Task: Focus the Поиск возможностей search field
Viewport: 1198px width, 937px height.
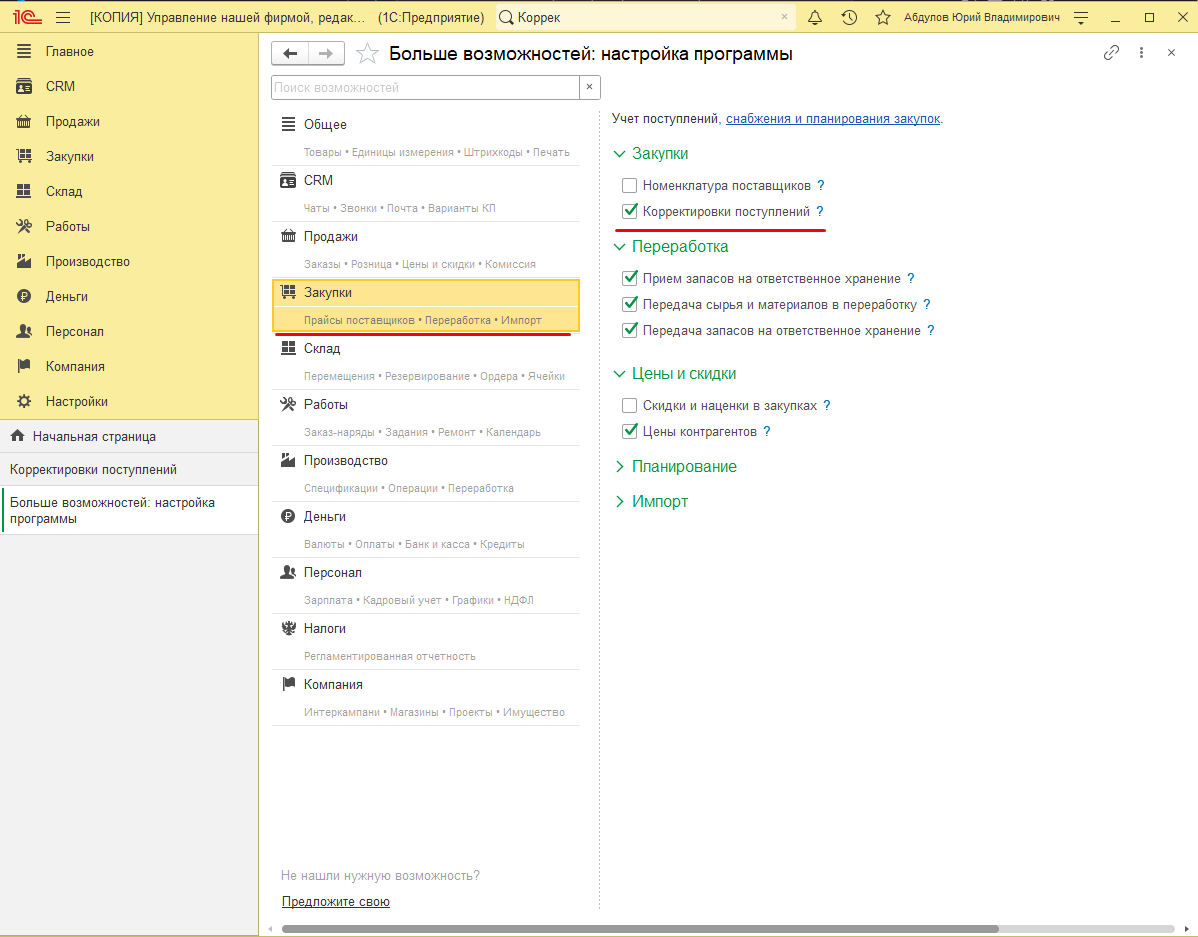Action: point(425,88)
